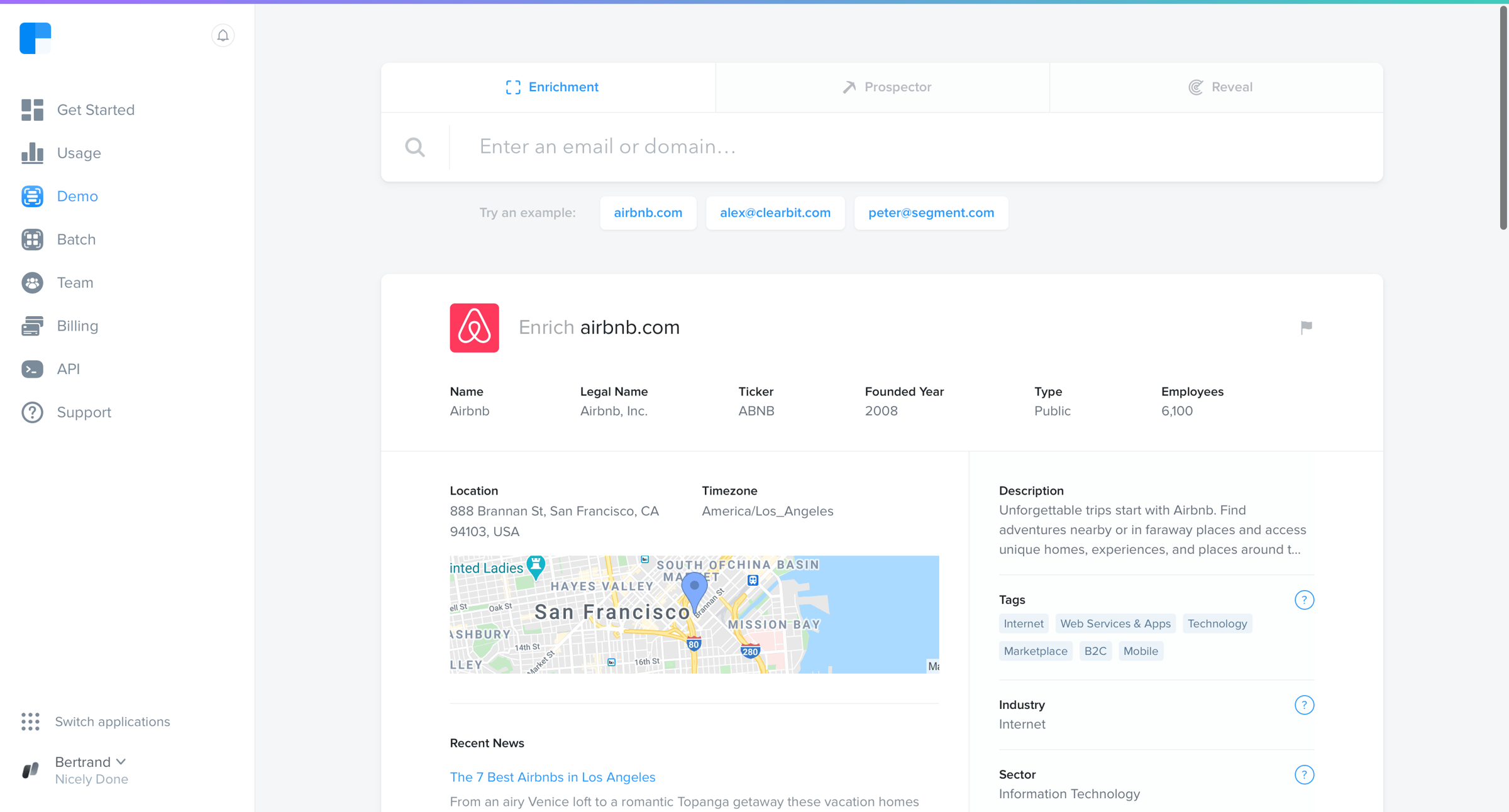This screenshot has width=1509, height=812.
Task: Expand the Bertrand account dropdown chevron
Action: 121,762
